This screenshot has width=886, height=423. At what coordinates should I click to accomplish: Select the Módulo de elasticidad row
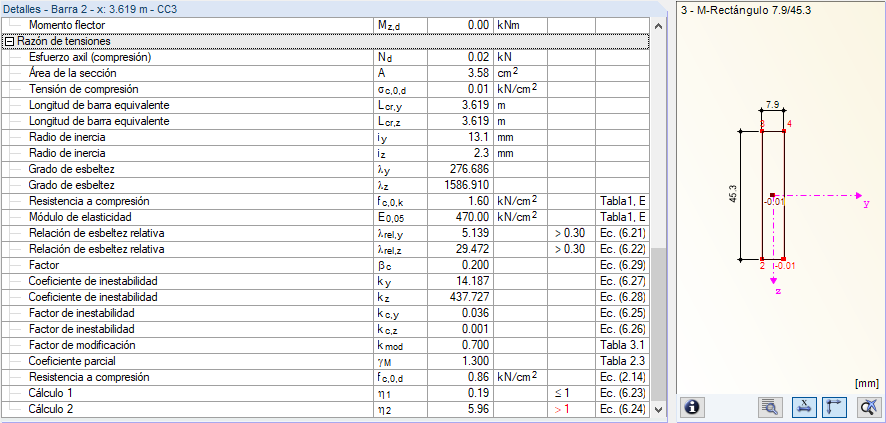[325, 217]
